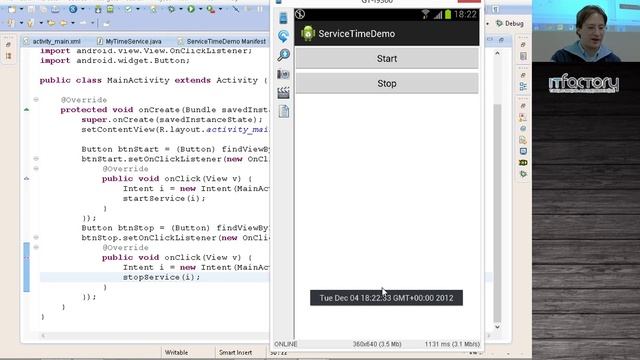
Task: Click the document log icon in mirror sidebar
Action: (x=284, y=111)
